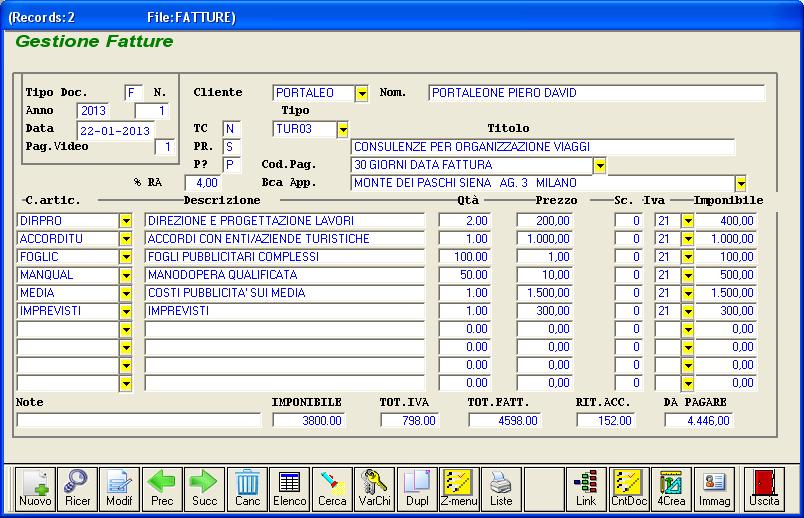Click the empty Note field
The width and height of the screenshot is (804, 518).
pyautogui.click(x=138, y=421)
